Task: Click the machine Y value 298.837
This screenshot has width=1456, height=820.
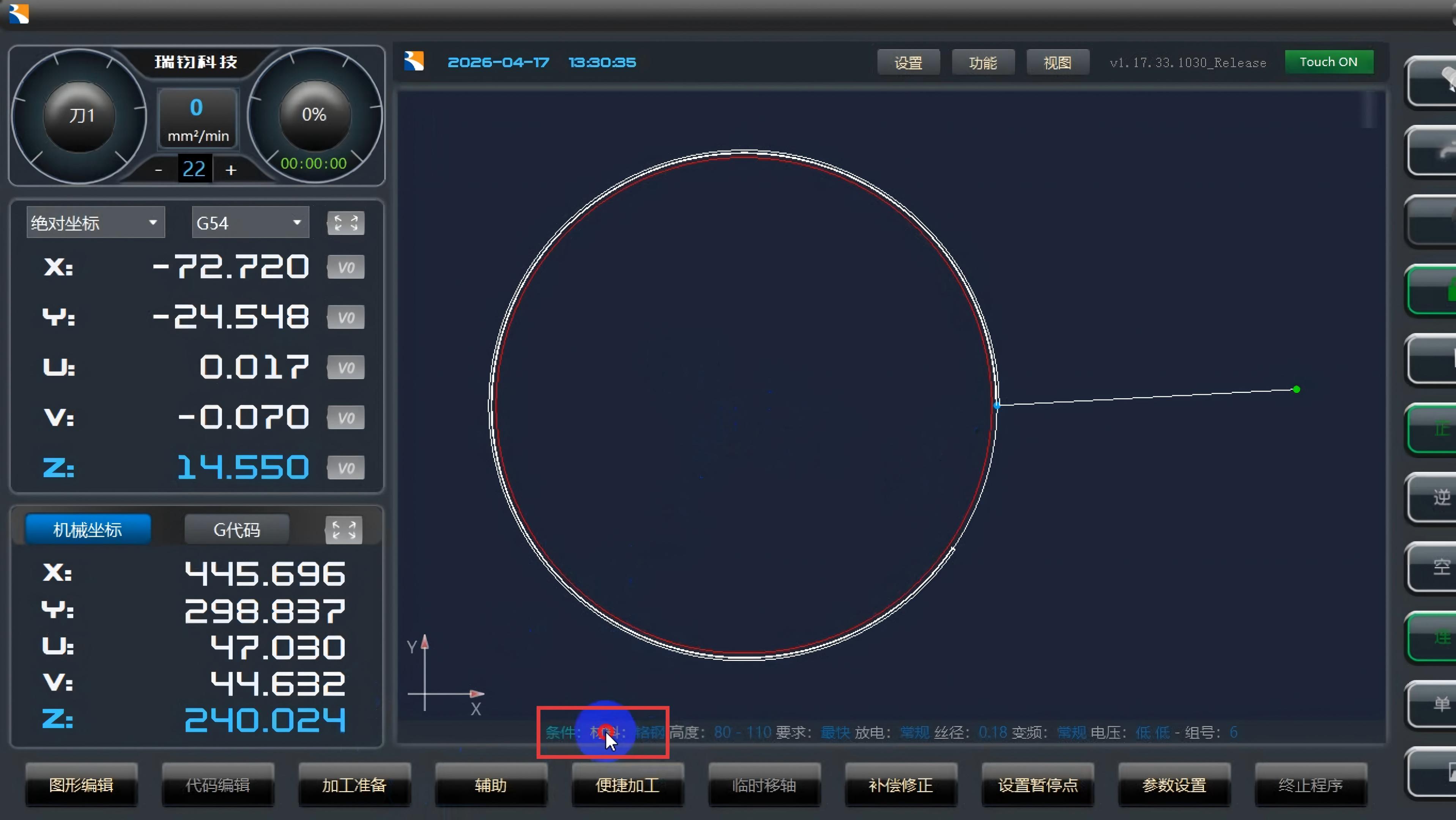Action: tap(265, 611)
